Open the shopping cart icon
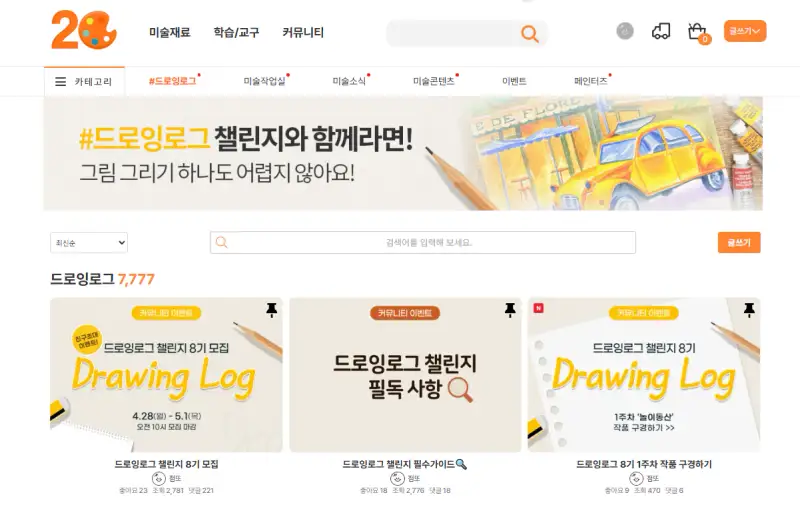 697,32
